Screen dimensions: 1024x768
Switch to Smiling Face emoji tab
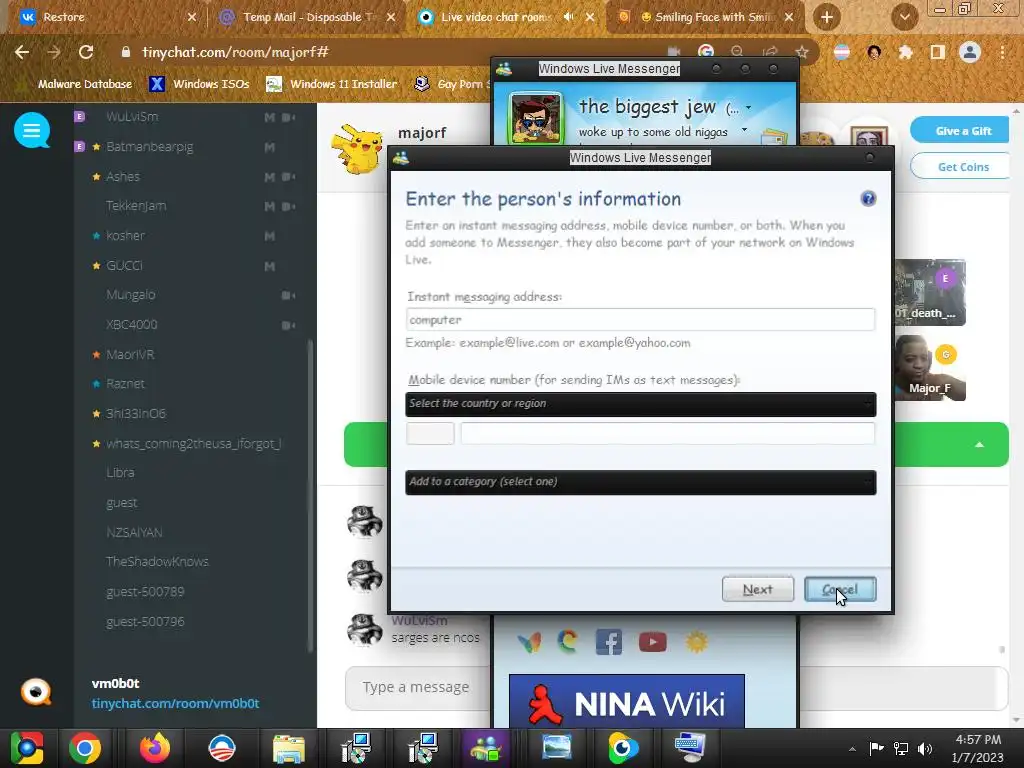706,17
